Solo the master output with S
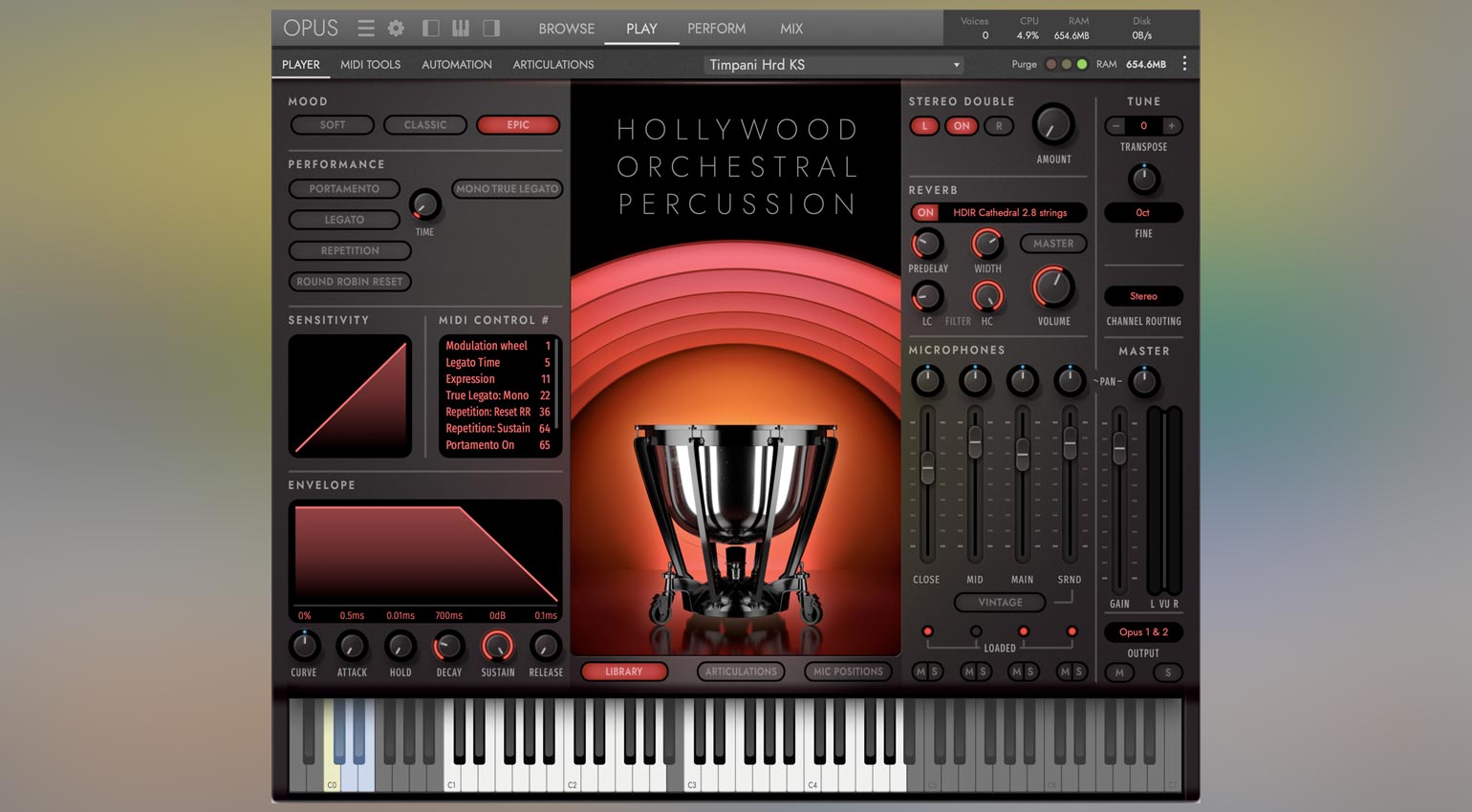This screenshot has width=1472, height=812. tap(1167, 673)
